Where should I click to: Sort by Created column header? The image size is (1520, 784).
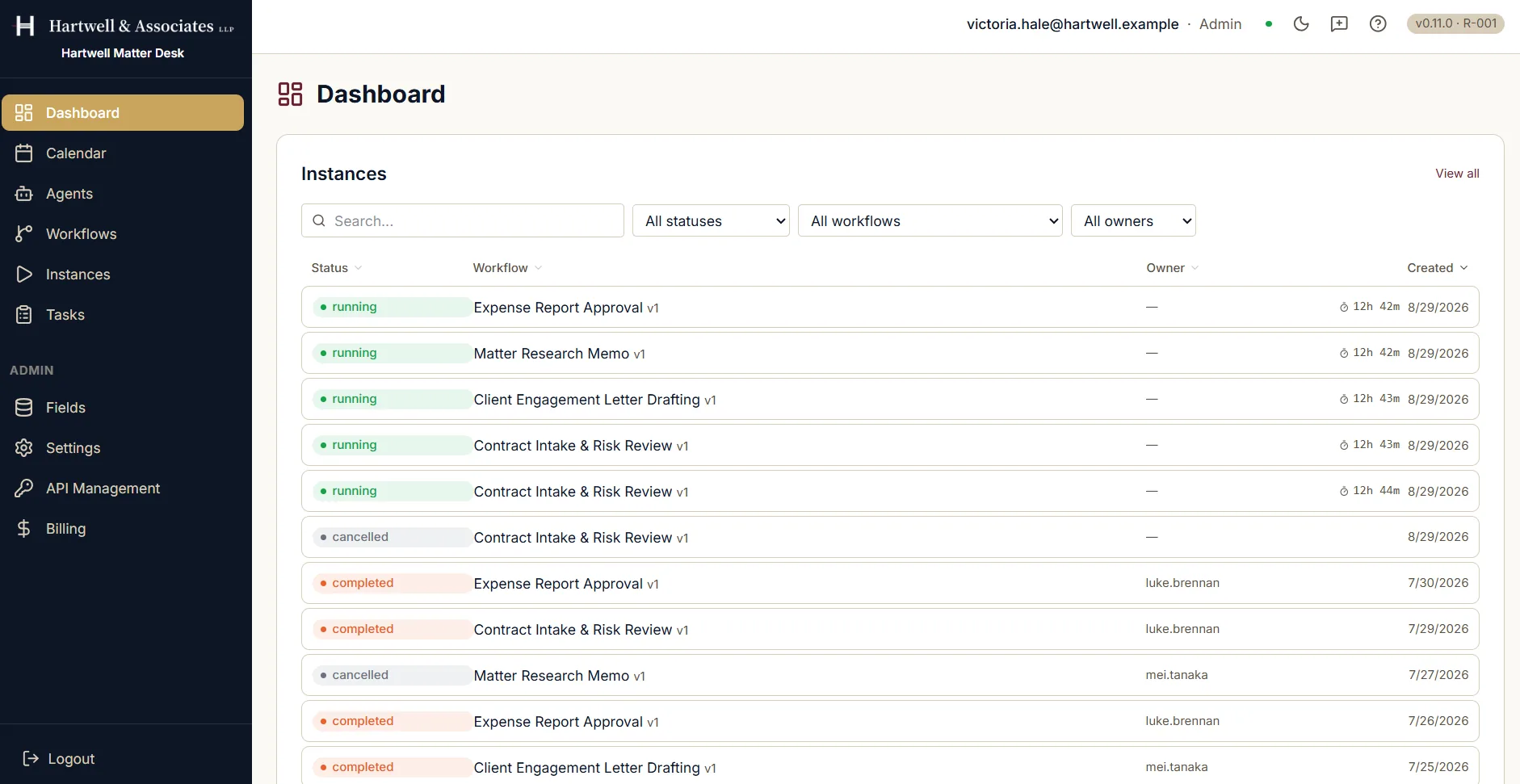pos(1438,268)
